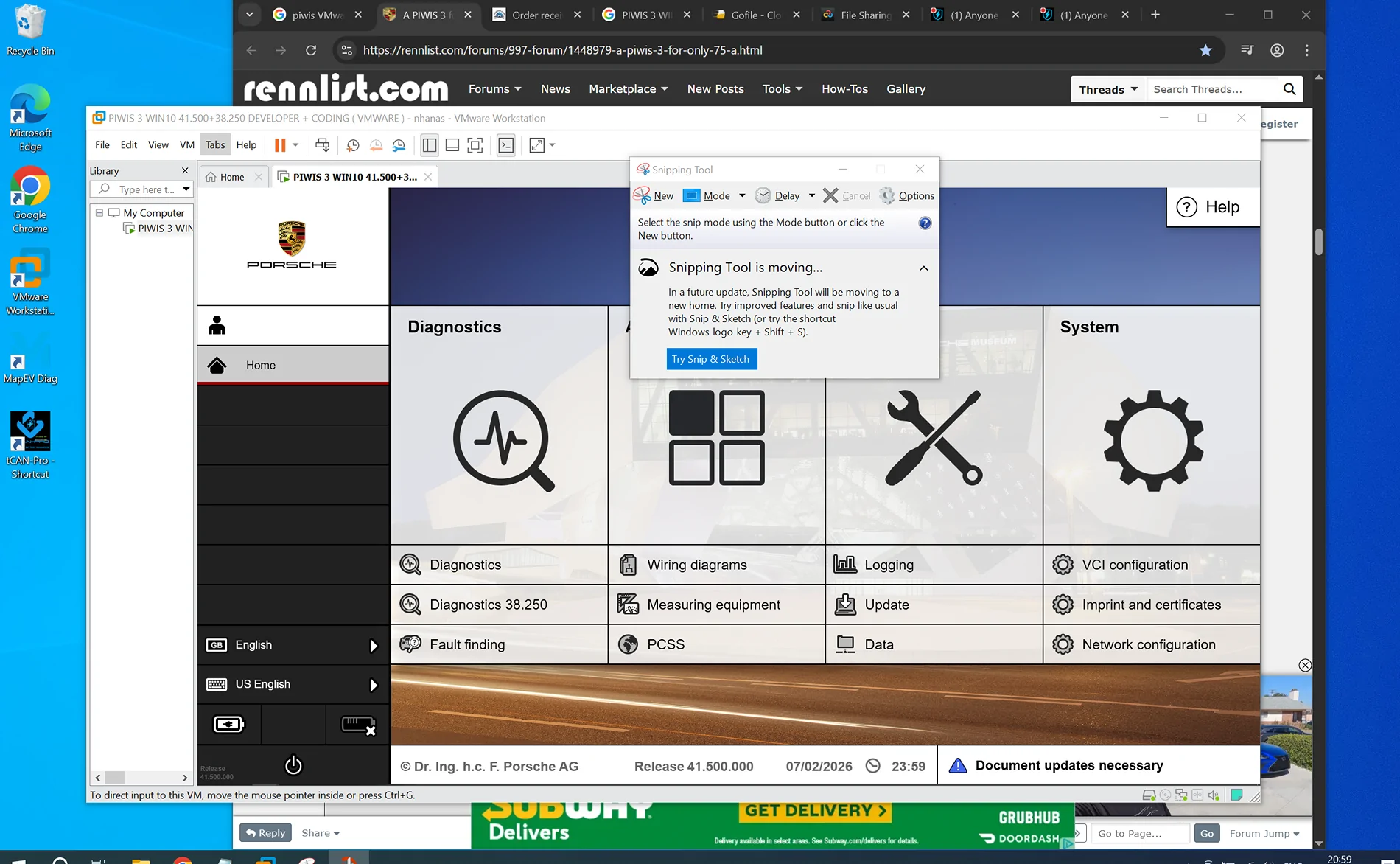Click the Reply button on rennlist

coord(265,833)
